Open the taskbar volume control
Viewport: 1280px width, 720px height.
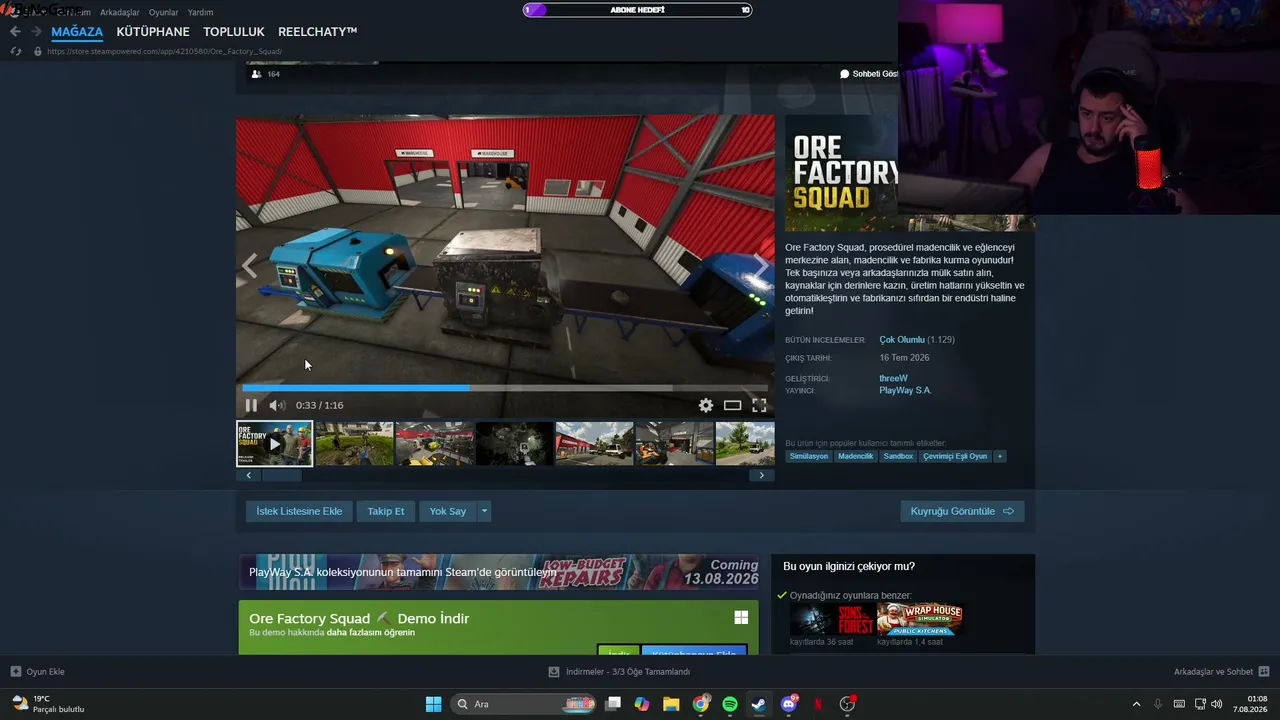[1216, 704]
